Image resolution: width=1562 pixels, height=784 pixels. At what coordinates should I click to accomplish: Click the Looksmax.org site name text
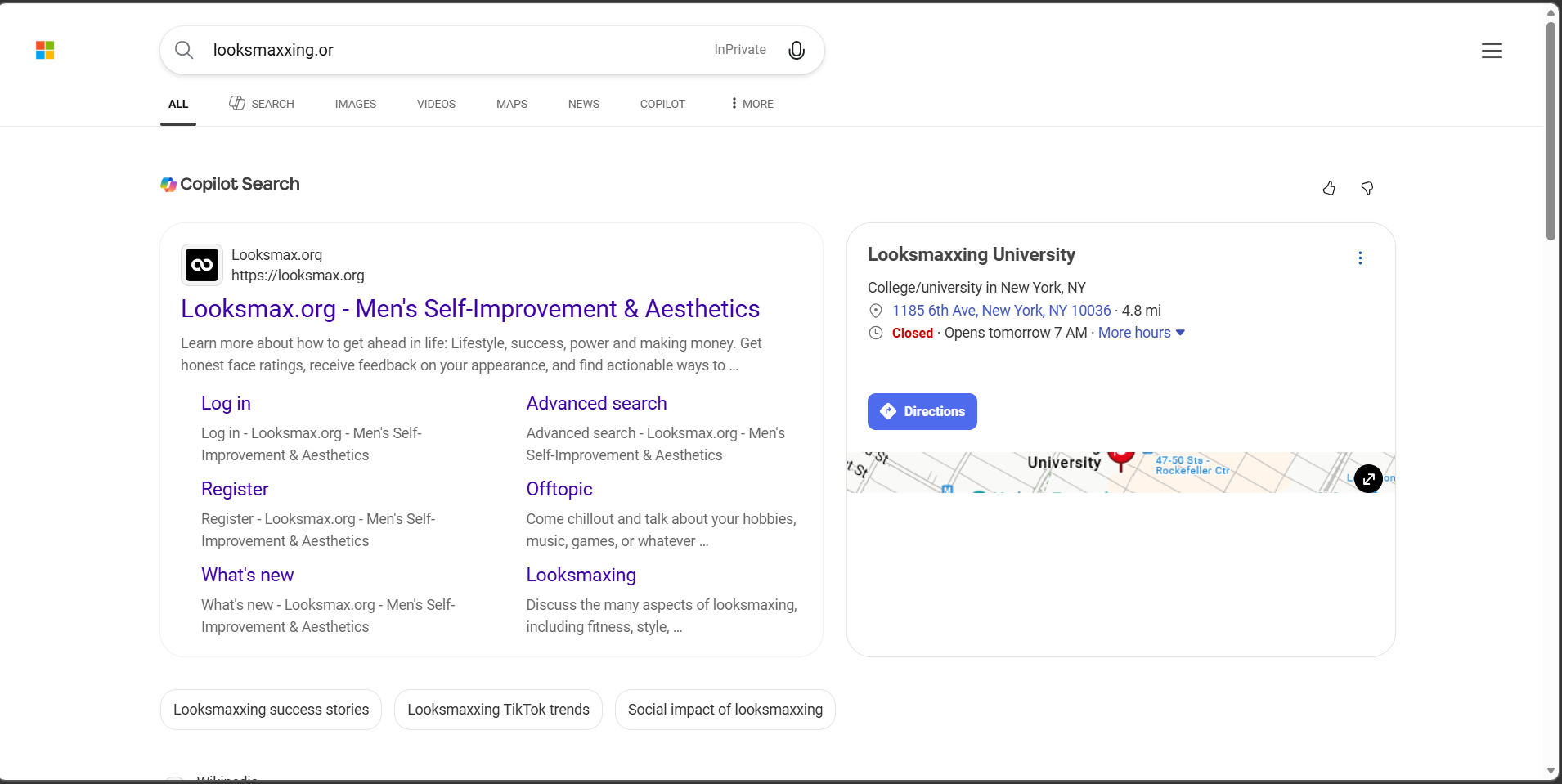coord(276,255)
